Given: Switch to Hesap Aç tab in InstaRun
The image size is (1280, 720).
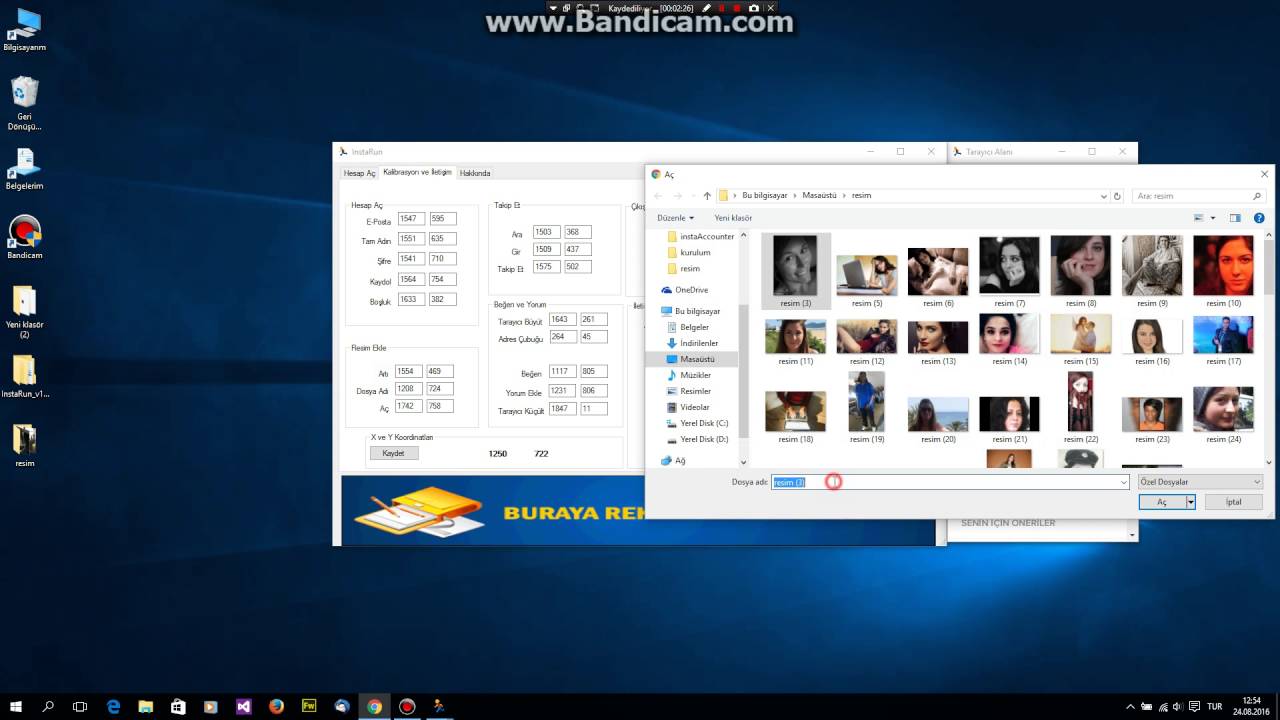Looking at the screenshot, I should click(x=359, y=173).
